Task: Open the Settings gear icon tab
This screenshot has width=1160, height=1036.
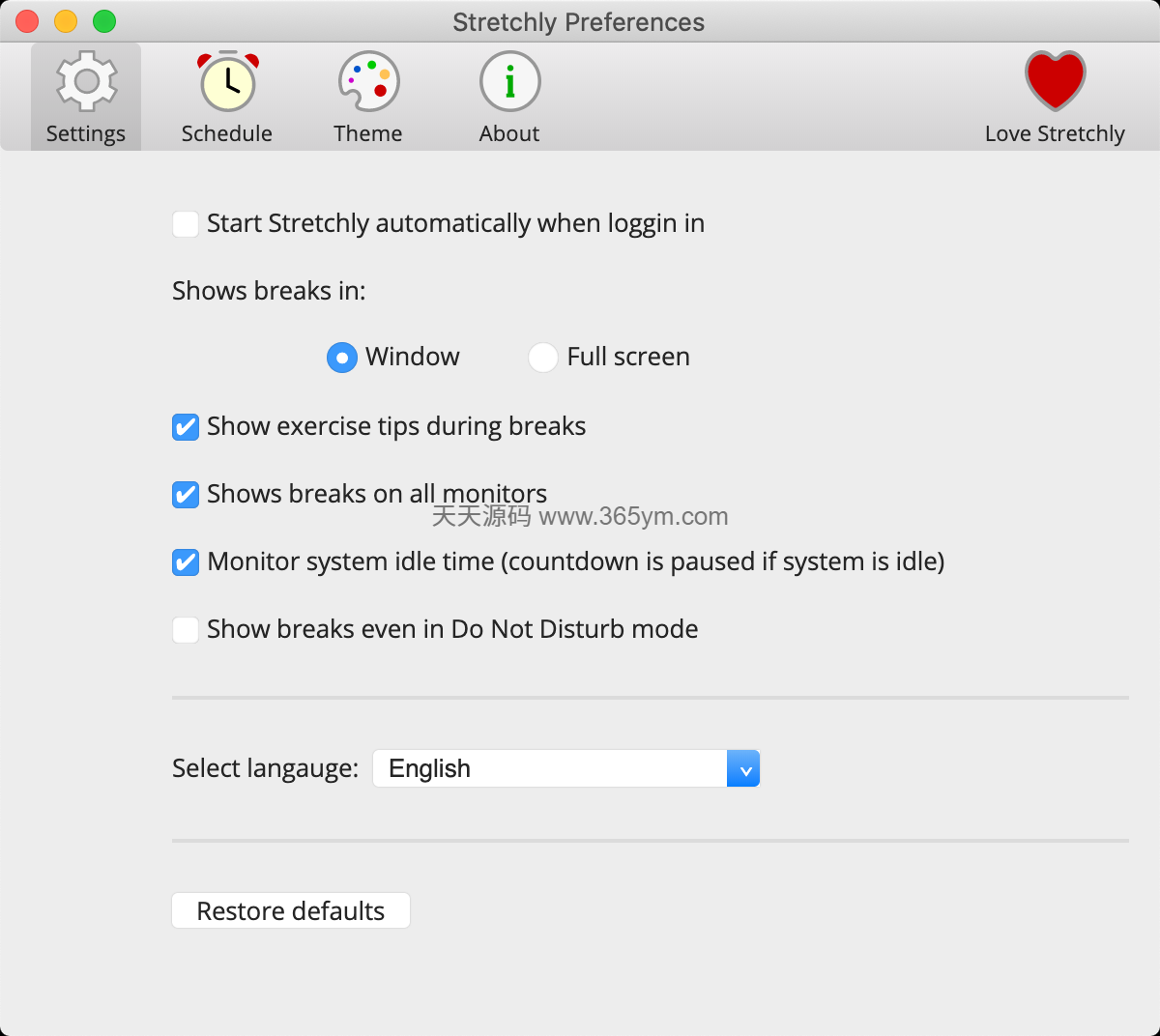Action: click(86, 81)
